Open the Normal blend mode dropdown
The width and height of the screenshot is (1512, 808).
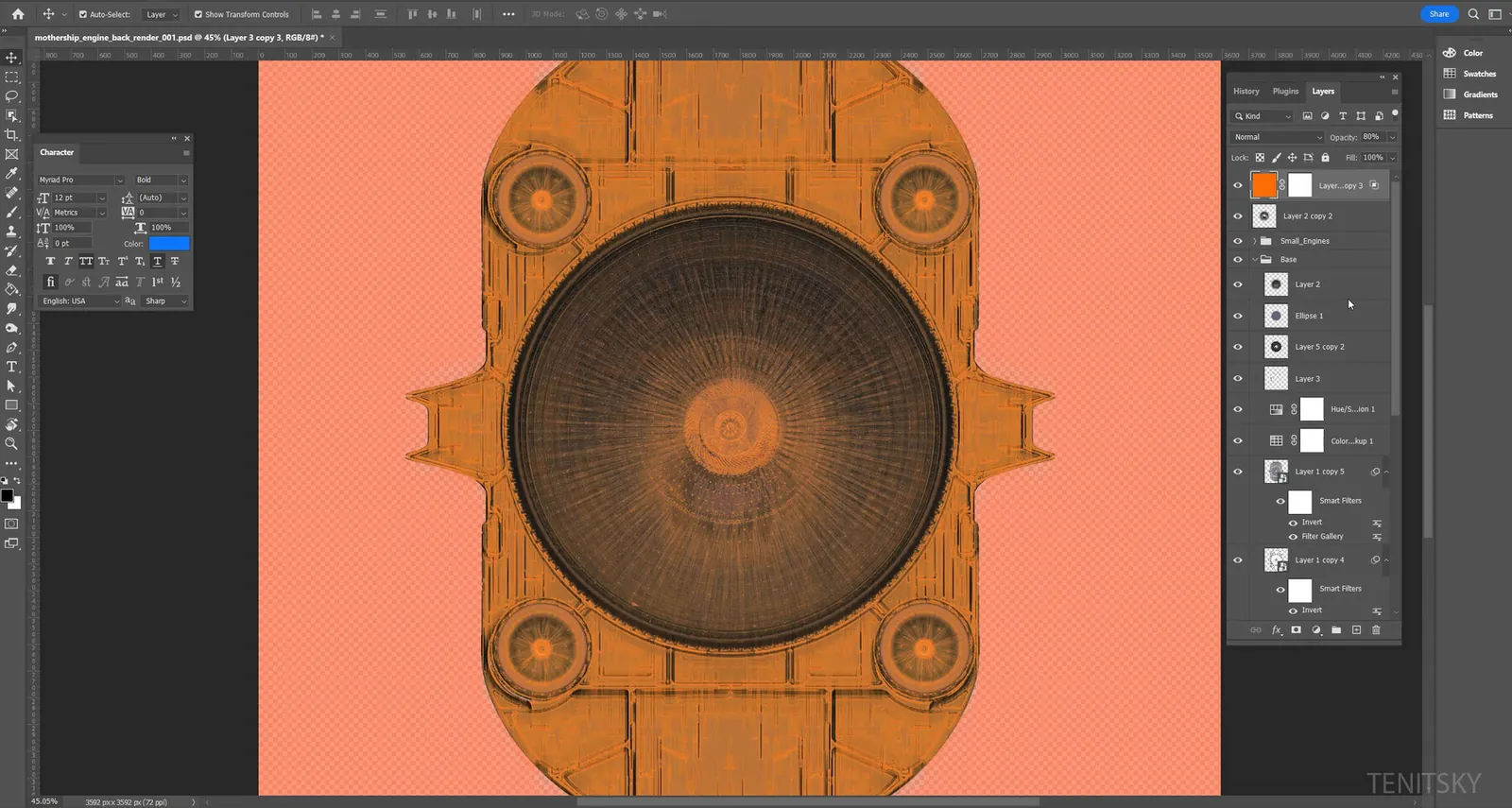[1278, 137]
